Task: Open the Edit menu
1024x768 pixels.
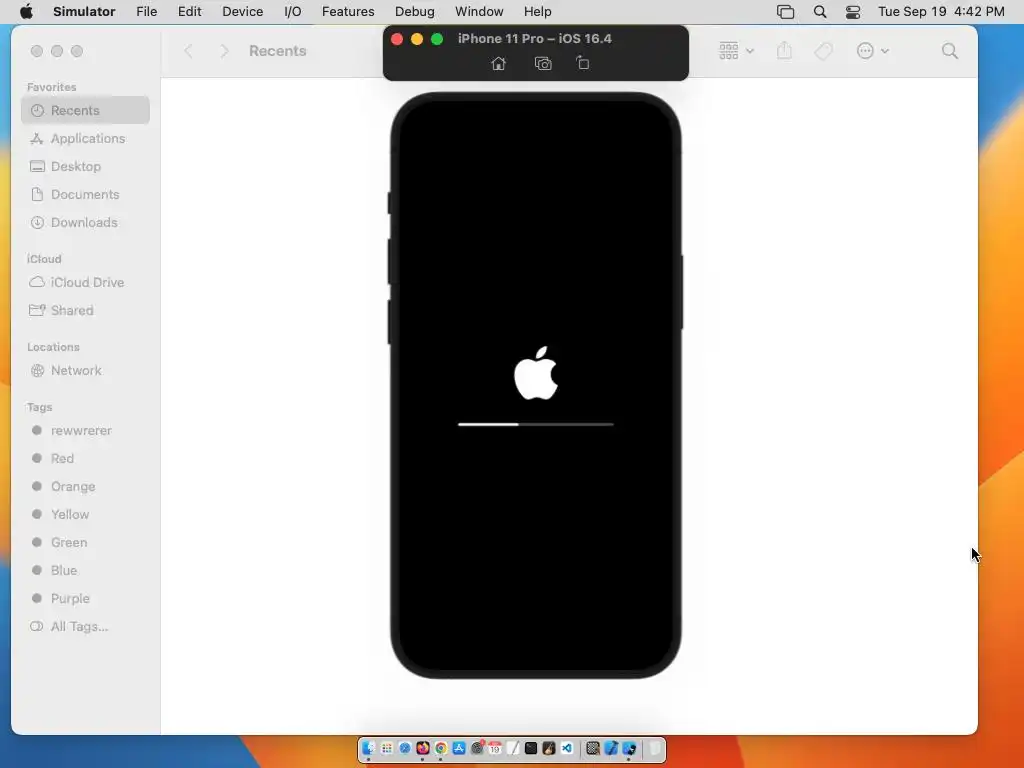Action: click(189, 12)
